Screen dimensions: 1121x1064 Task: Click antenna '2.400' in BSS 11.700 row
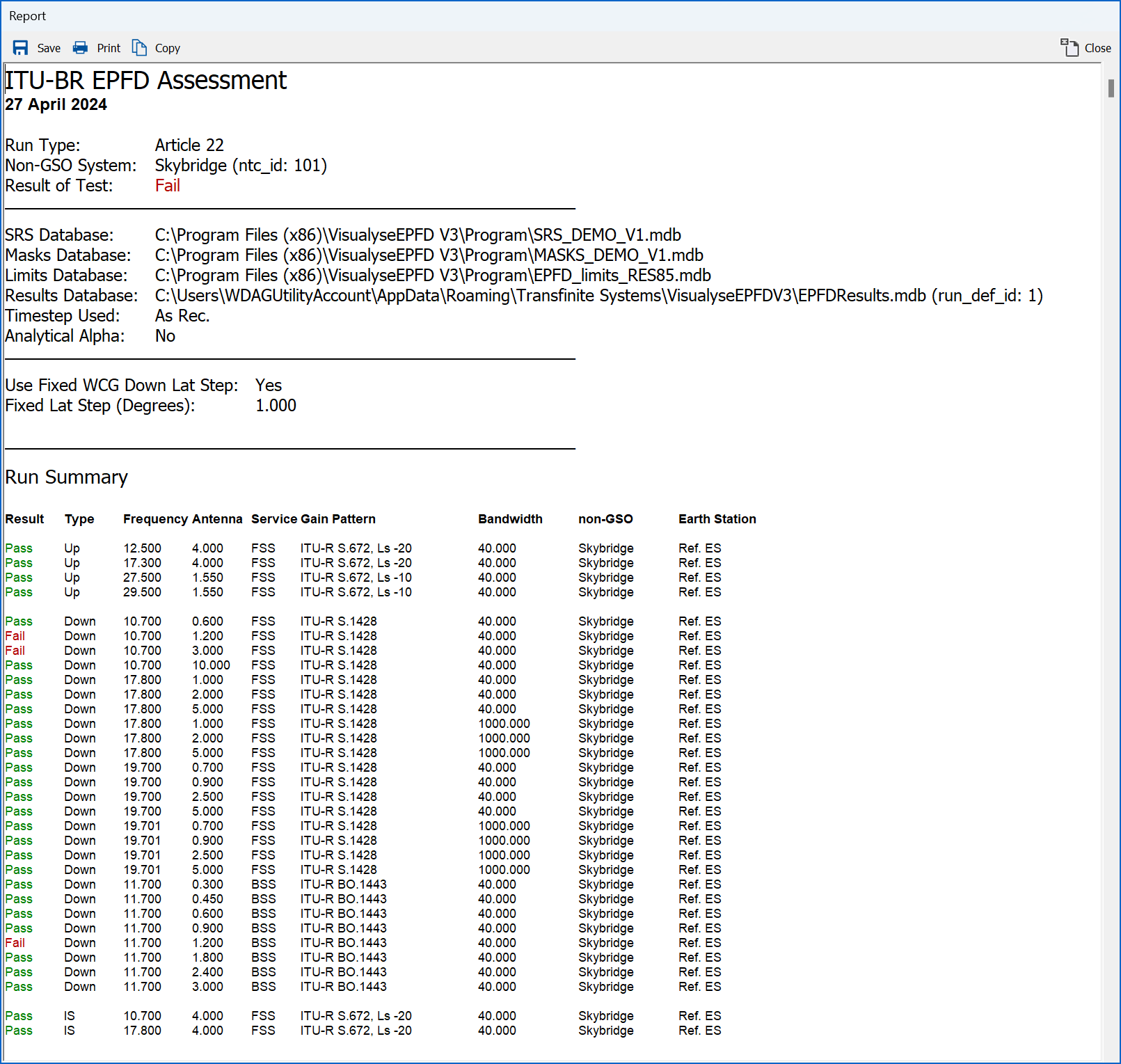208,972
